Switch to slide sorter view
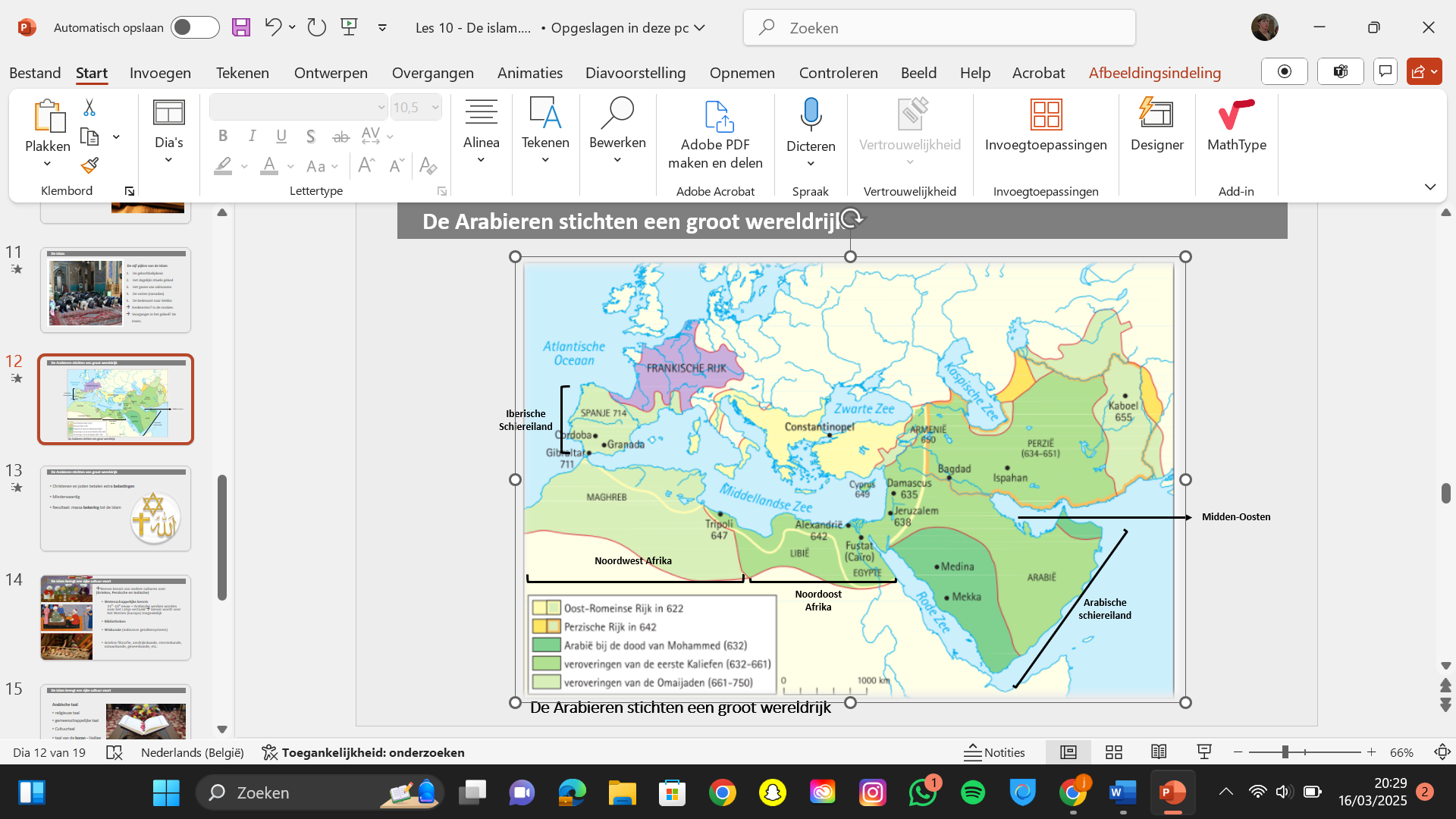The image size is (1456, 819). tap(1114, 752)
